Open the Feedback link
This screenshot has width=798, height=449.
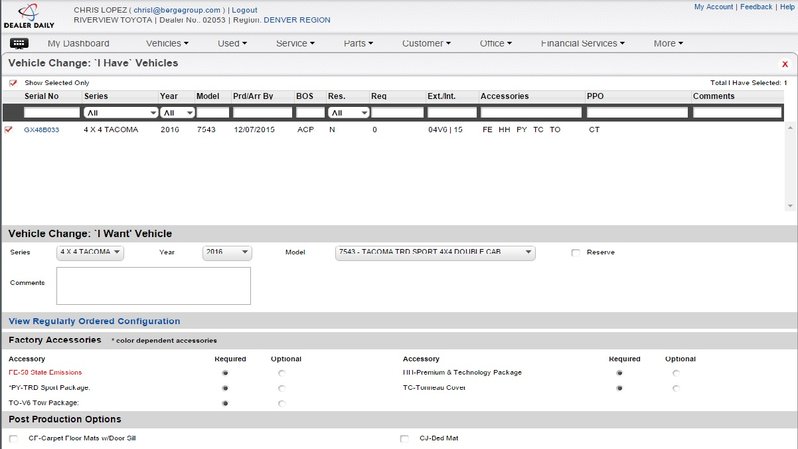click(756, 7)
